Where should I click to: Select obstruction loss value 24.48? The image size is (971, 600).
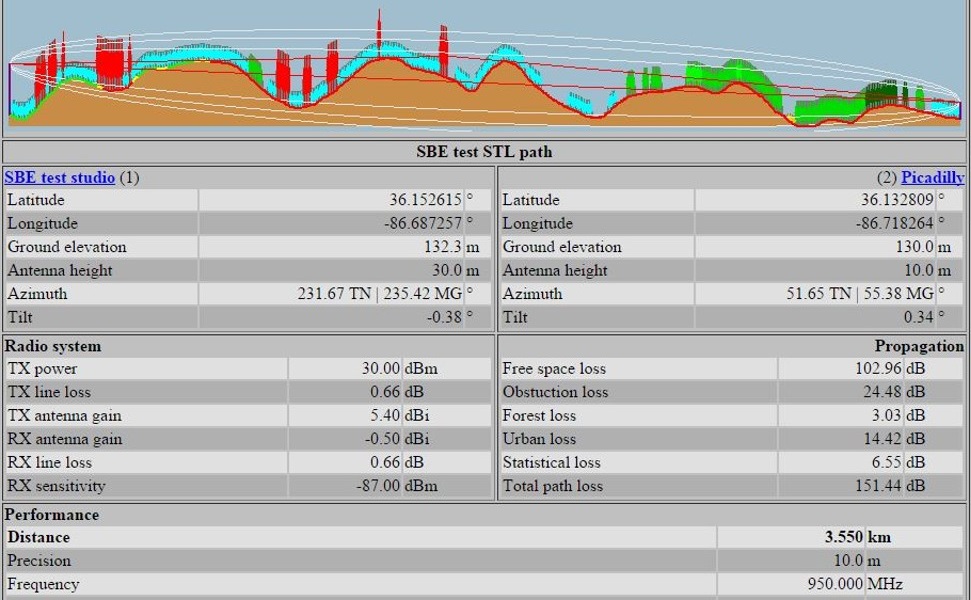(882, 392)
